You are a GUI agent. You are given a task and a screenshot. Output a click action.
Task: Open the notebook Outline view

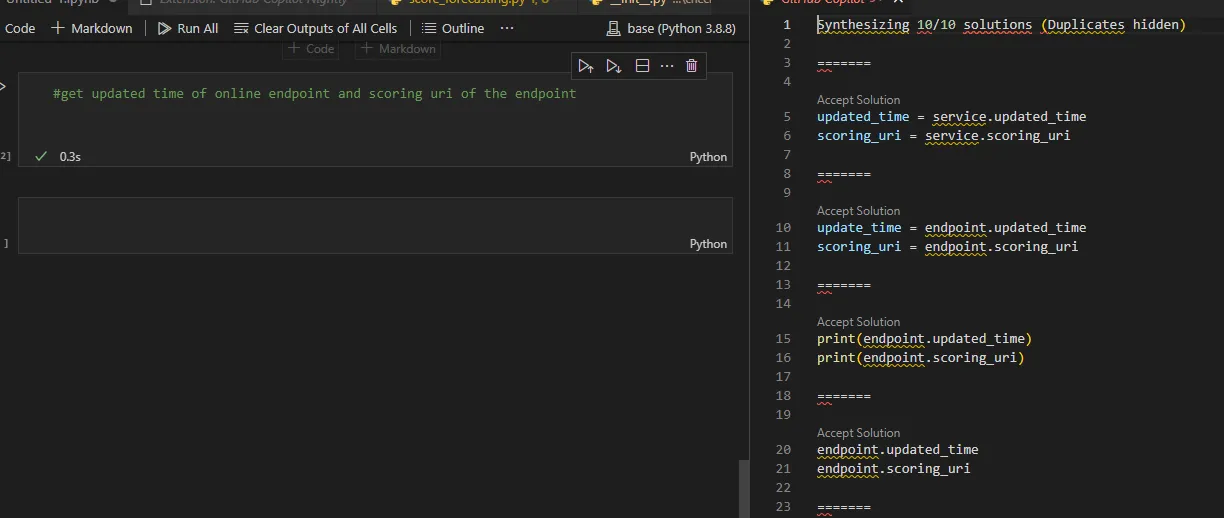pos(453,28)
